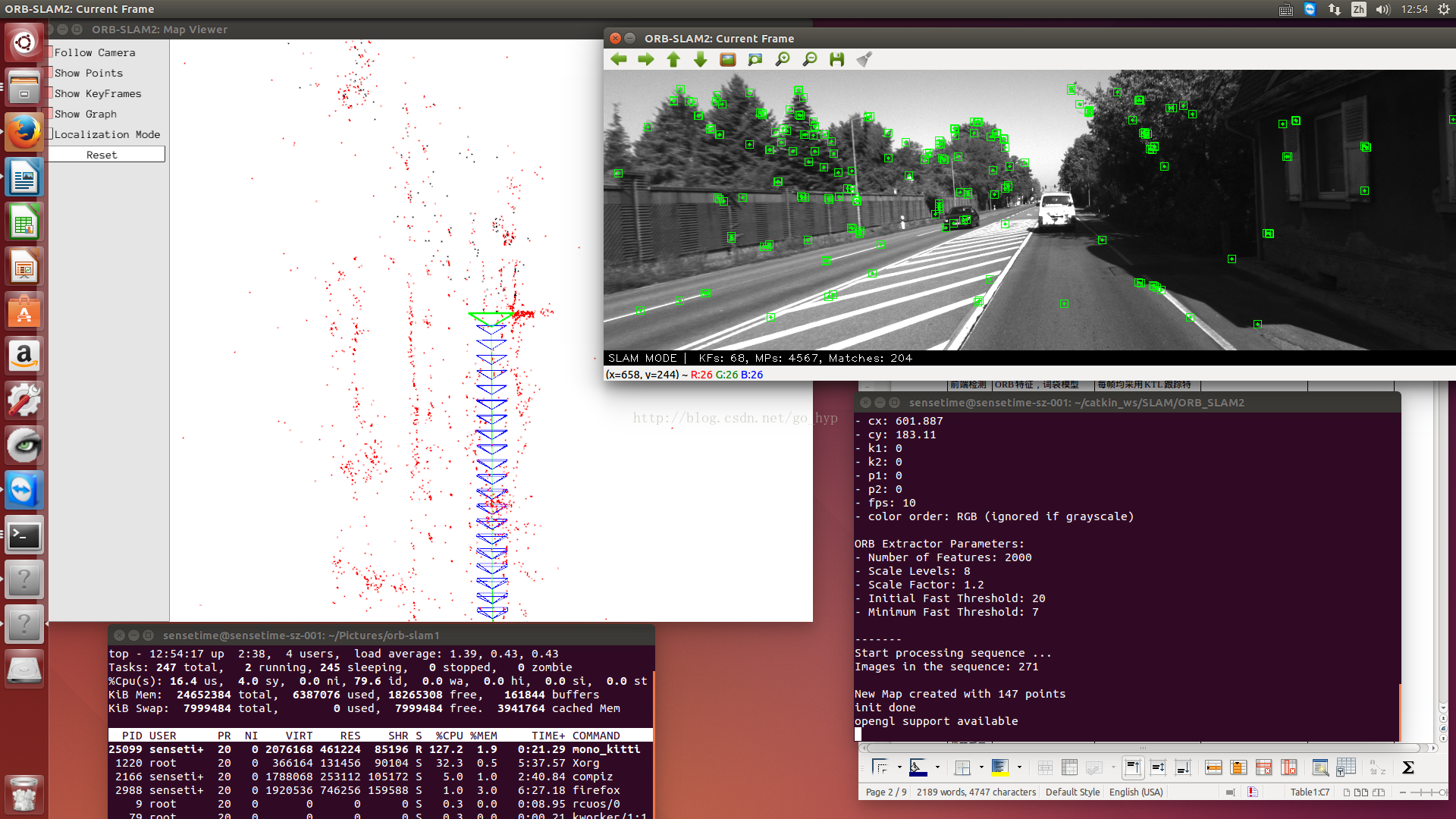Open the disk drive launcher icon
The width and height of the screenshot is (1456, 819).
point(24,670)
